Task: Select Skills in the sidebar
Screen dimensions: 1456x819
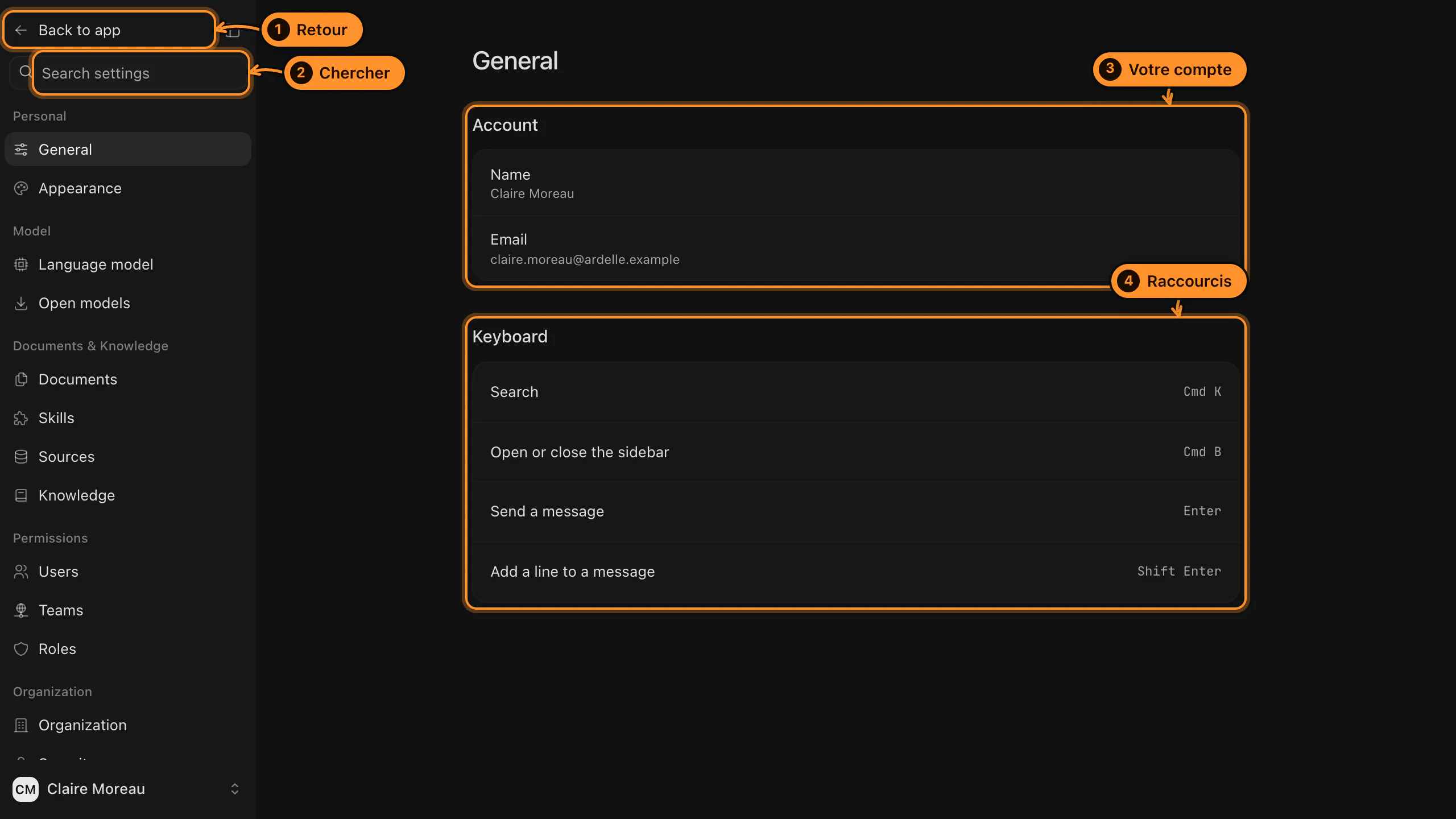Action: (128, 418)
